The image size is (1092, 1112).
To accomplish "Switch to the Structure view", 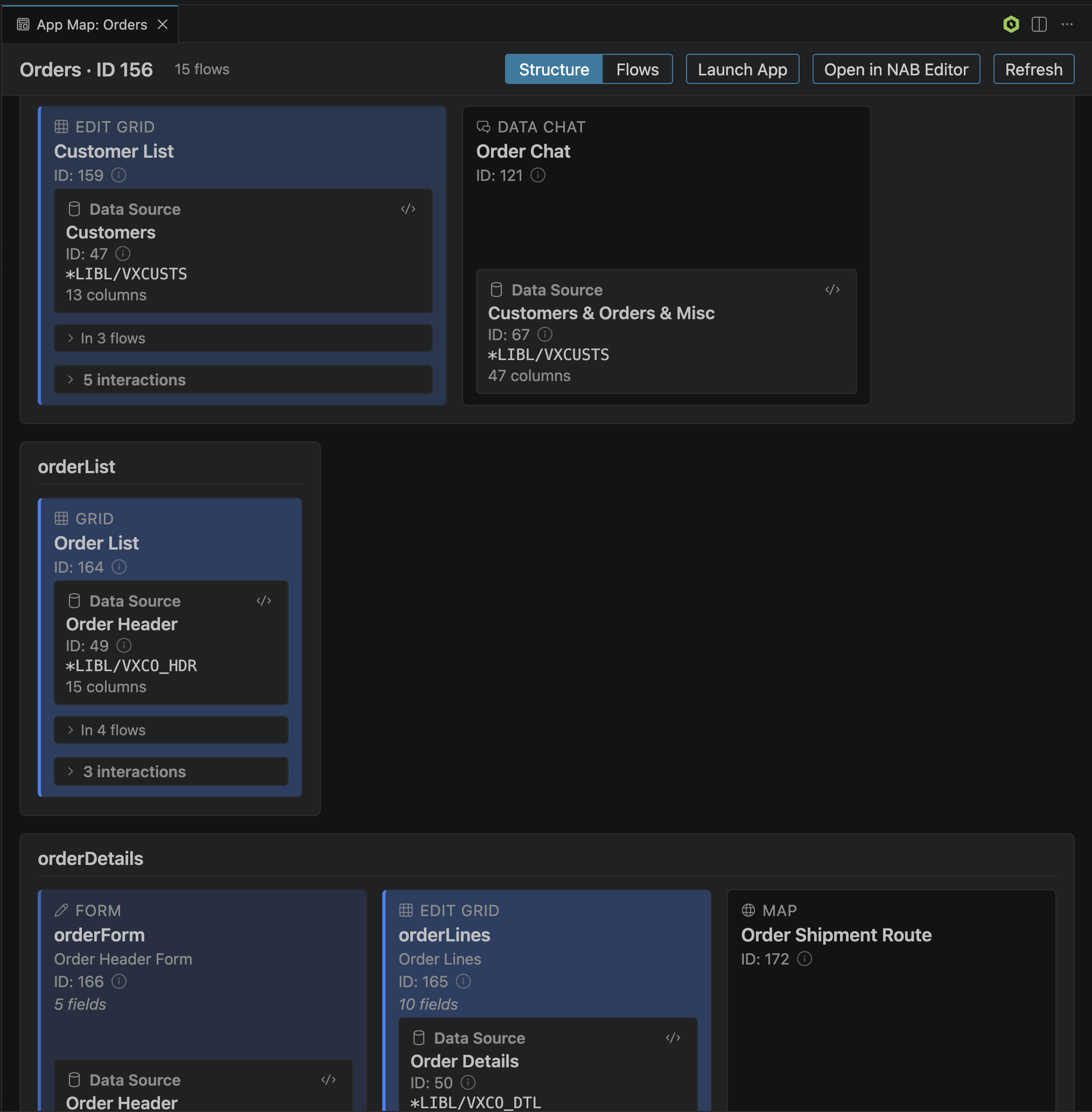I will point(554,69).
